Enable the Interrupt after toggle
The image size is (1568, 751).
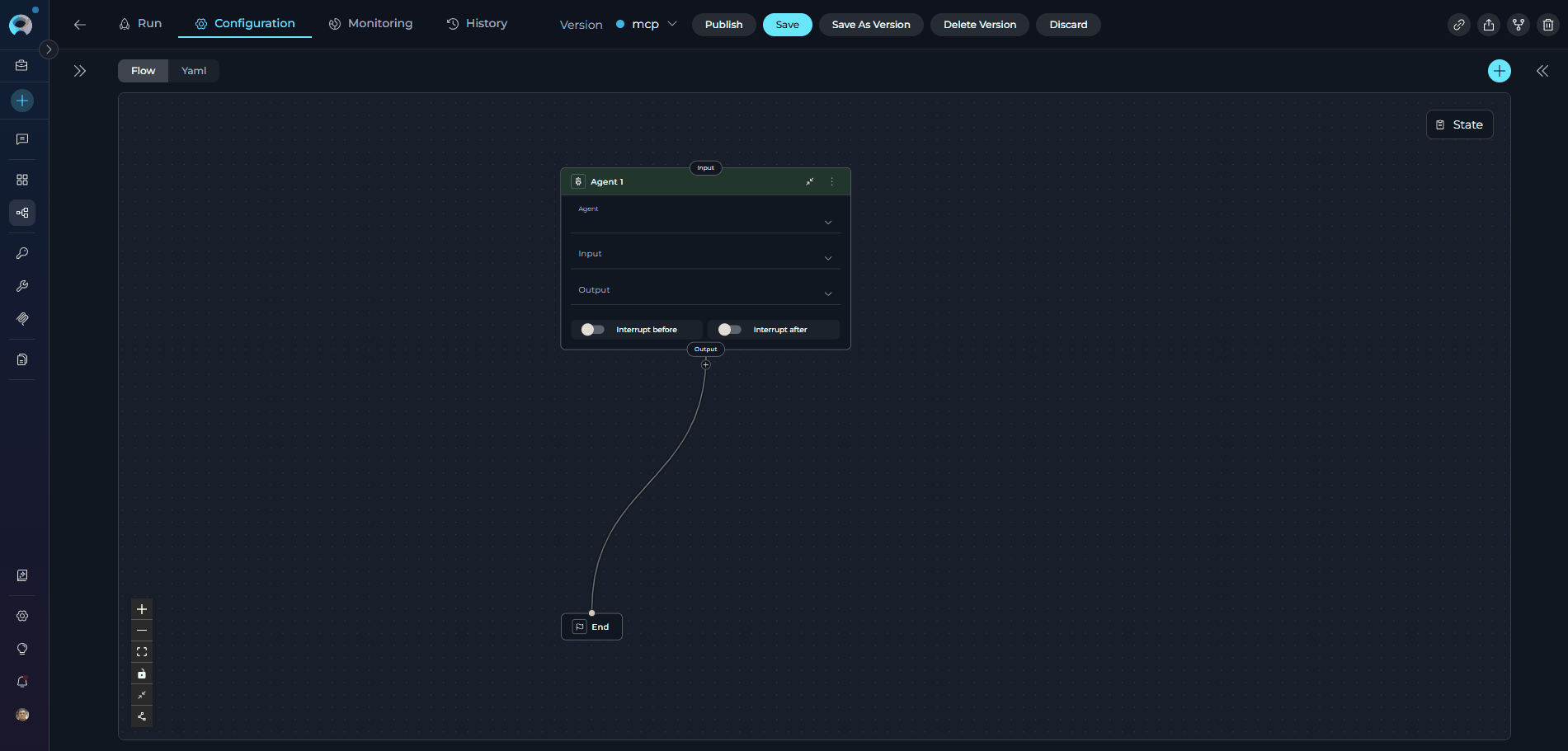729,329
